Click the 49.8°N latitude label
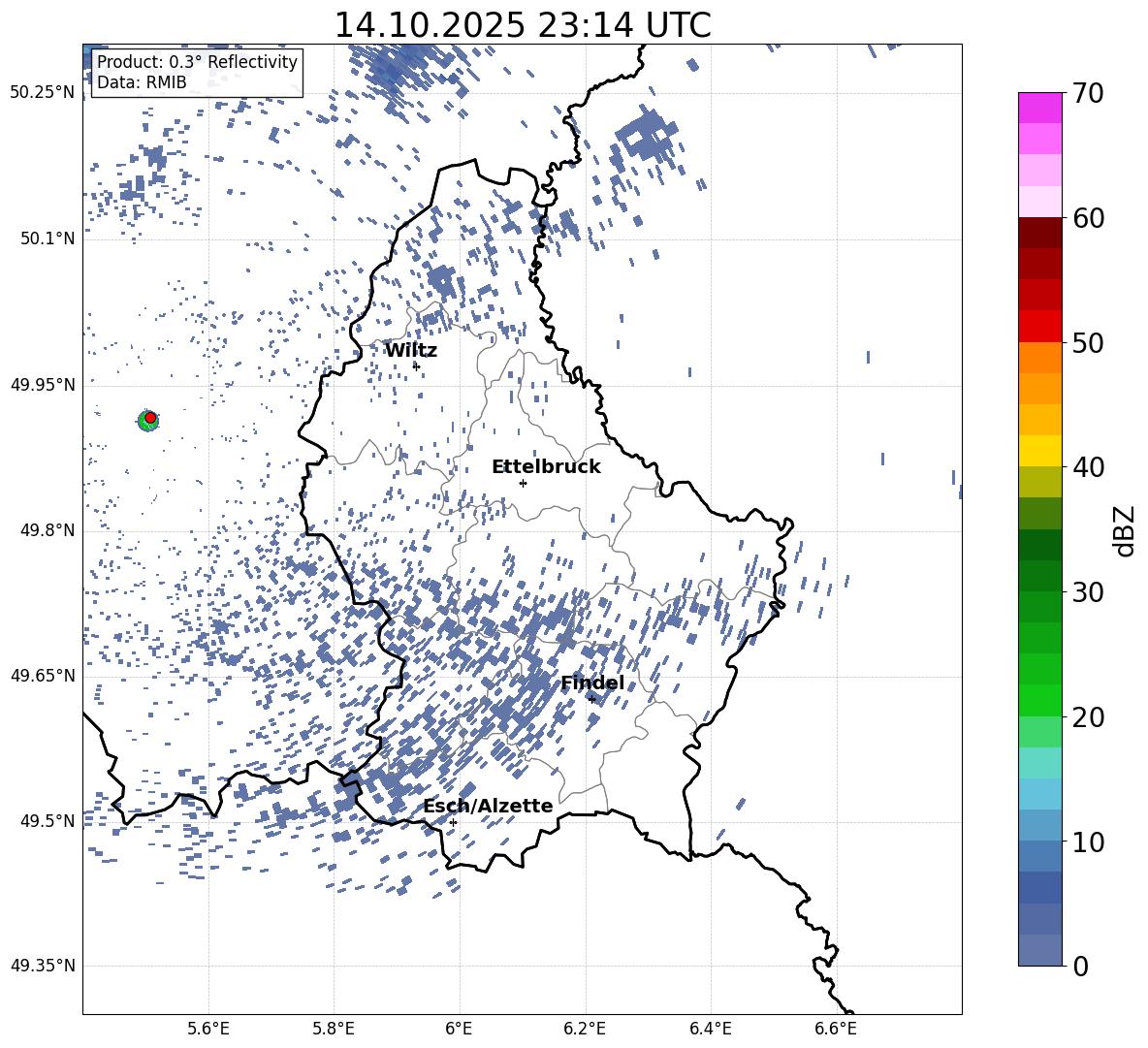Screen dimensions: 1148x1048 tap(48, 530)
